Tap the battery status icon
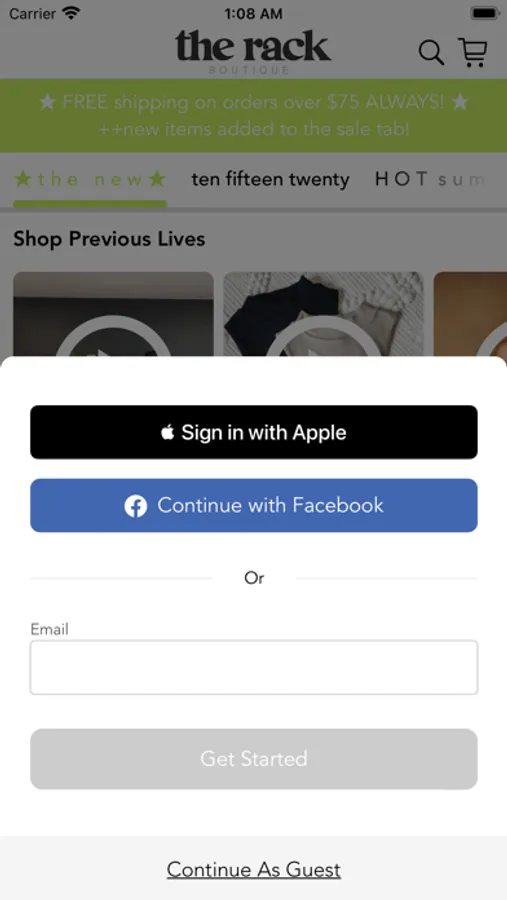Image resolution: width=507 pixels, height=900 pixels. [485, 13]
